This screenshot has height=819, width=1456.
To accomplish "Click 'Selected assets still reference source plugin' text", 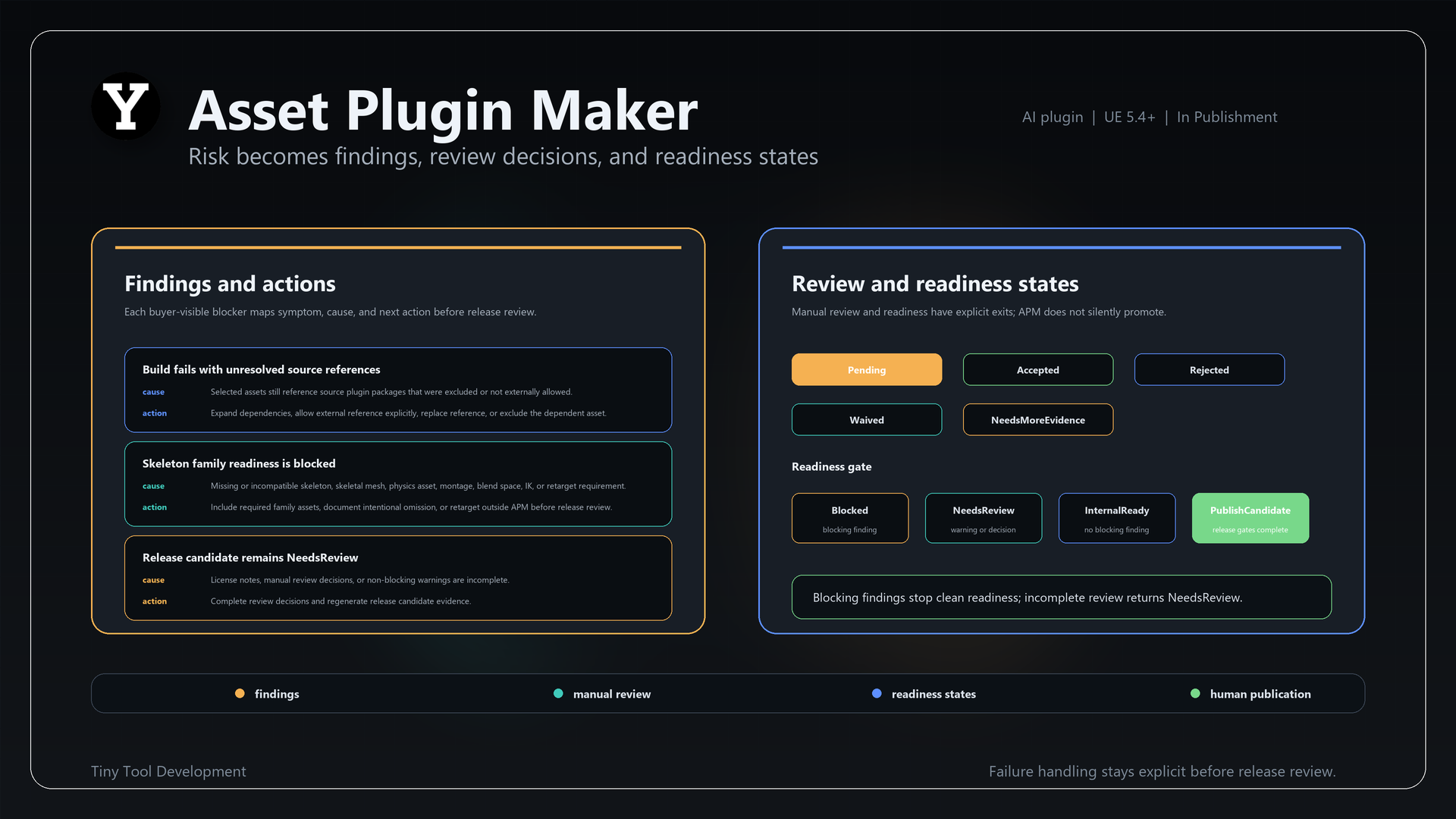I will (x=391, y=392).
